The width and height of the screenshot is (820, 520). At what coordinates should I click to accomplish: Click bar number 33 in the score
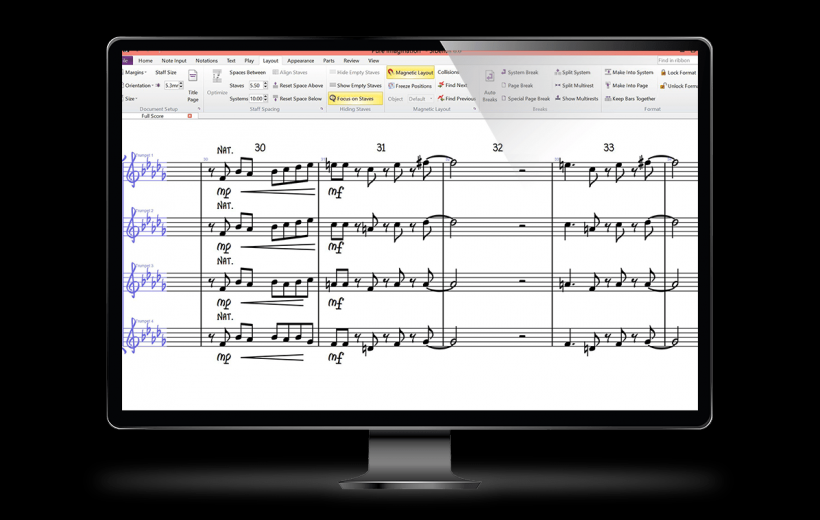(609, 148)
